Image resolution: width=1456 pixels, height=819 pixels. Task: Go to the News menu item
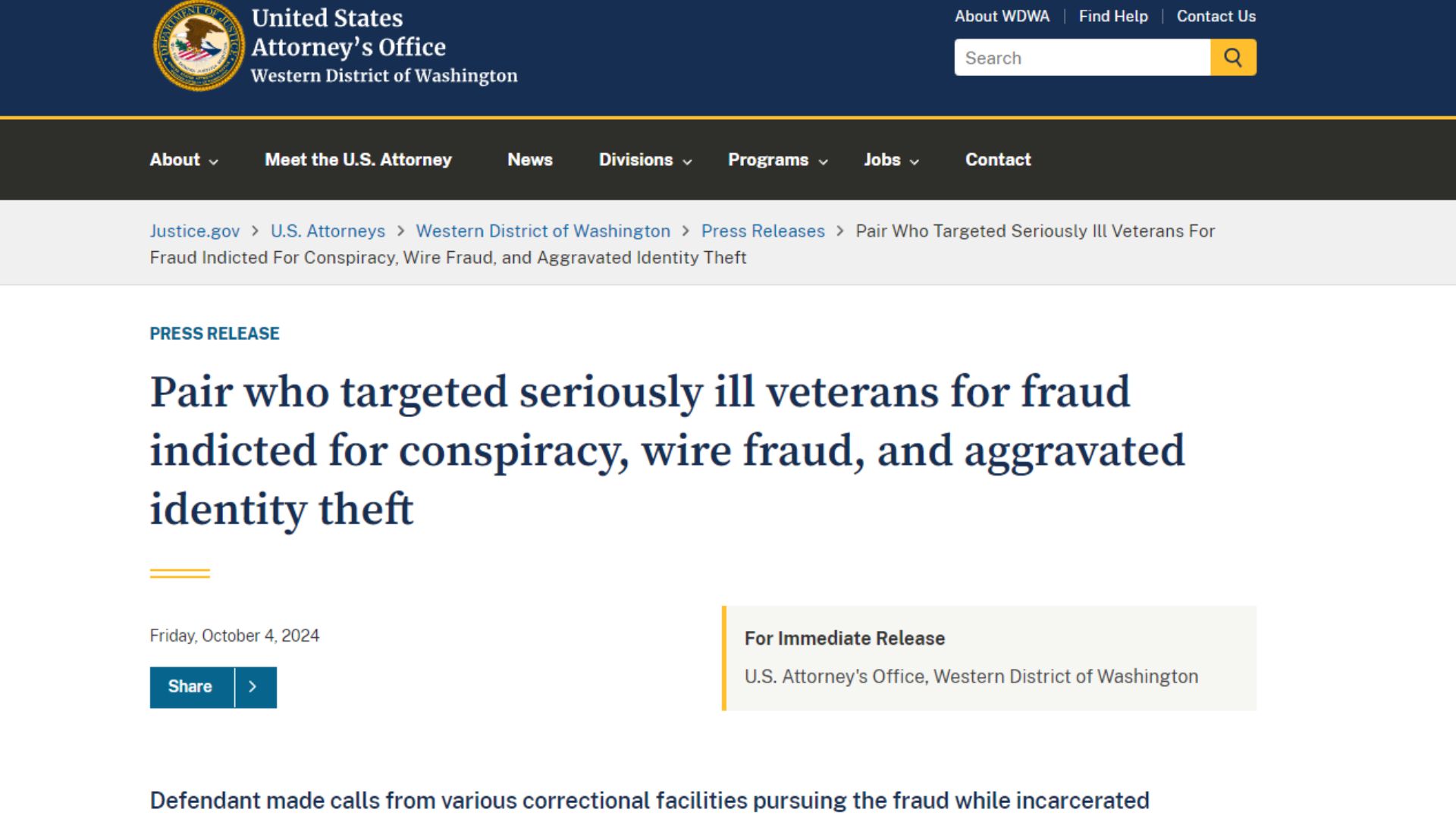click(x=529, y=160)
